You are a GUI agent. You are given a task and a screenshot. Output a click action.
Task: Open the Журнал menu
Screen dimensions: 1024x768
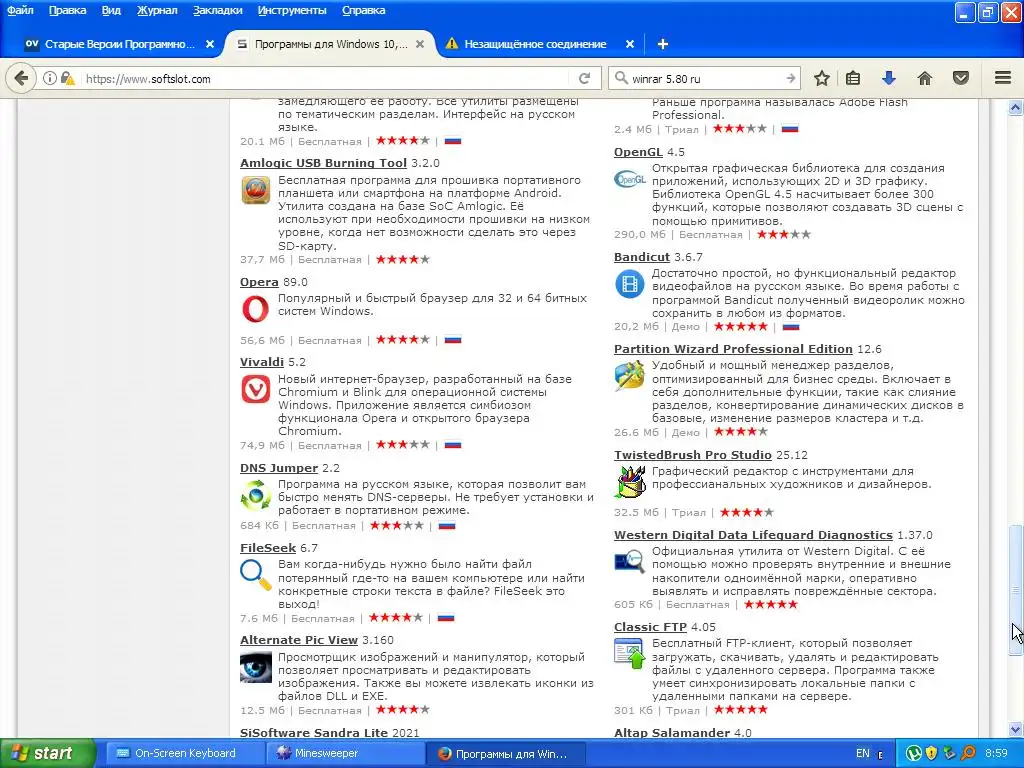157,10
